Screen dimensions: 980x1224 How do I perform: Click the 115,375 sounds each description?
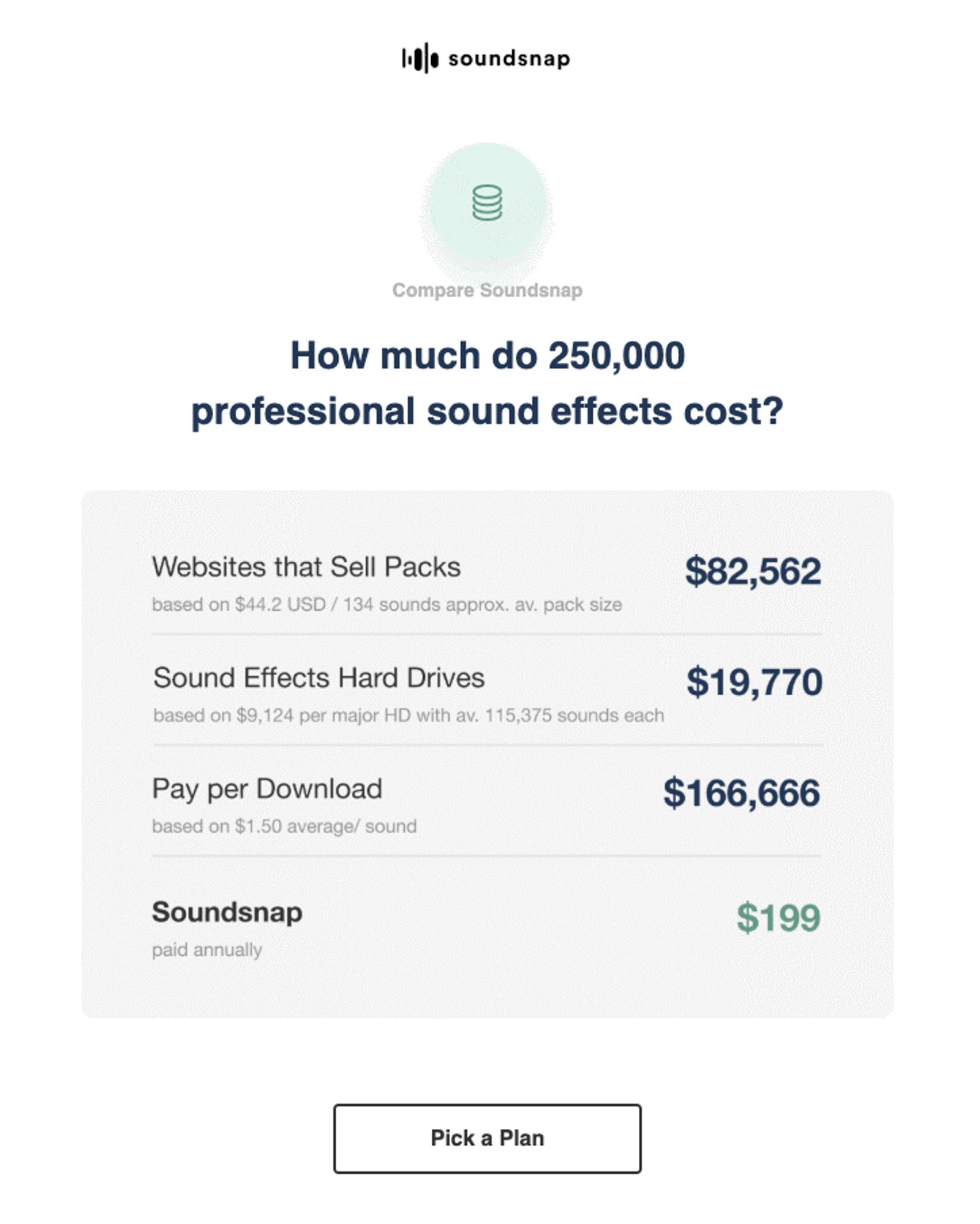coord(408,714)
